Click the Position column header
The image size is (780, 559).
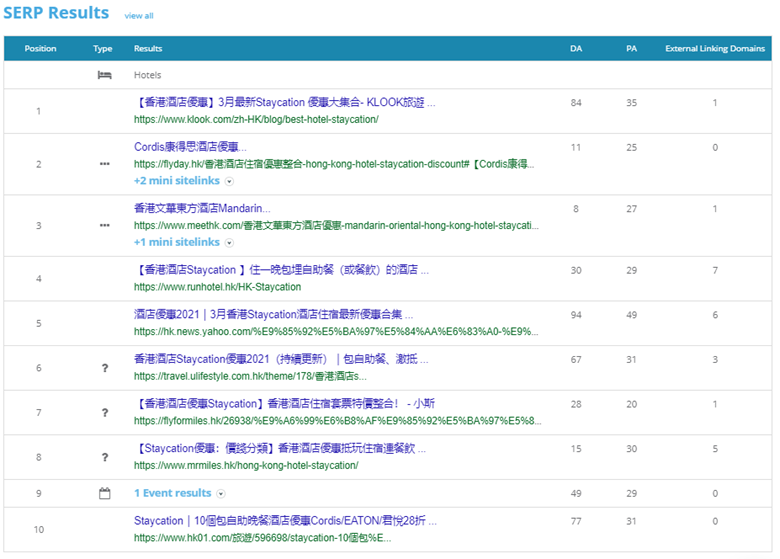40,49
